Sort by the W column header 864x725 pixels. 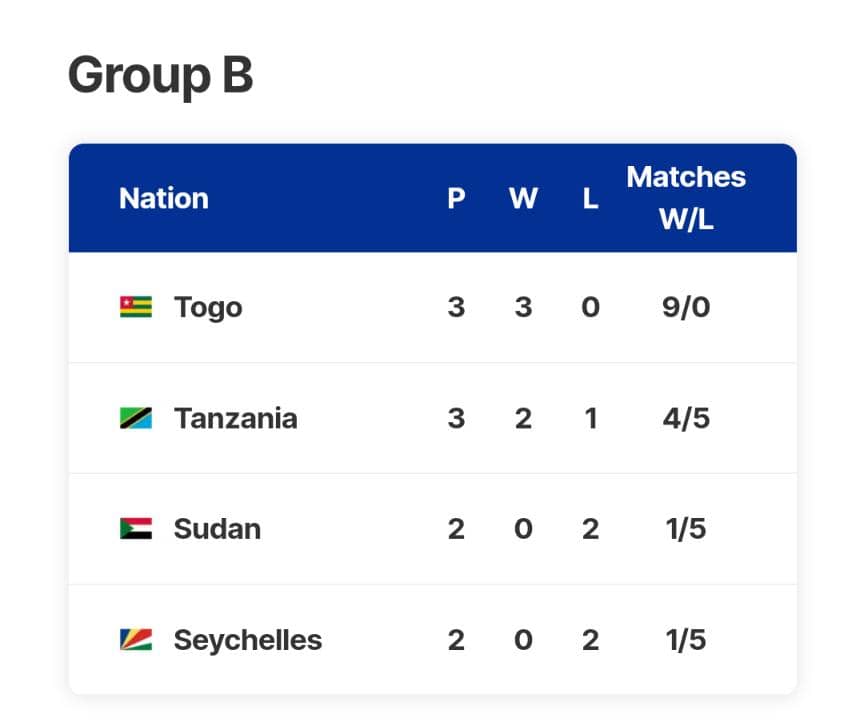point(523,198)
